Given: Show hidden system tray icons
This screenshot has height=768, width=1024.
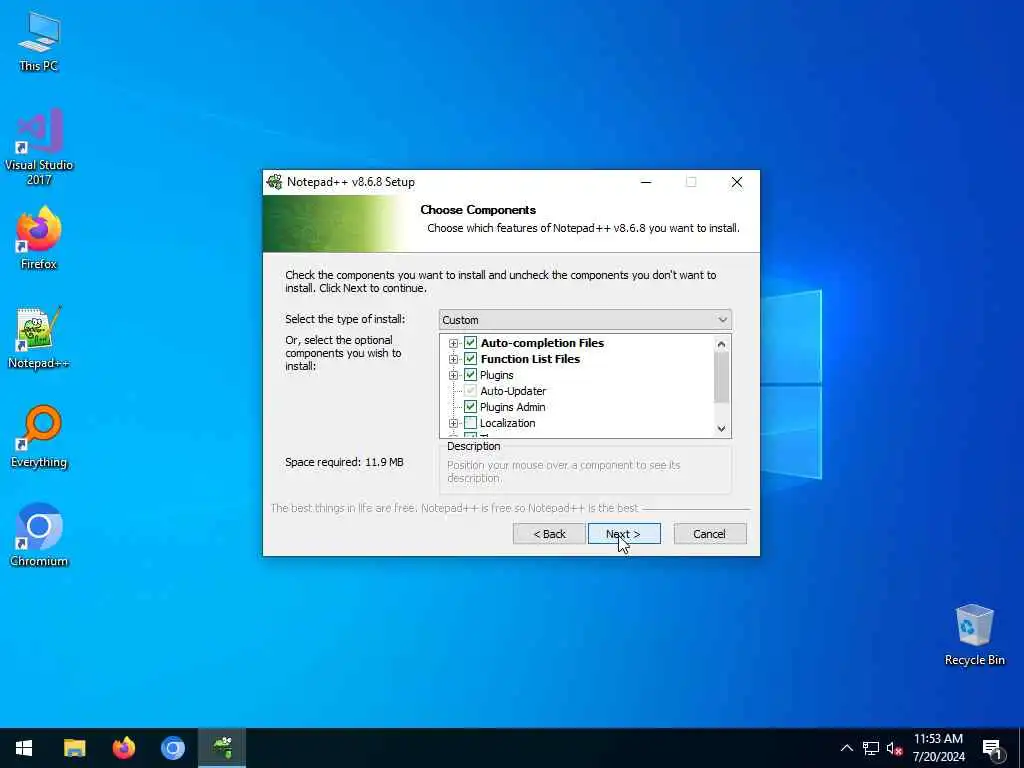Looking at the screenshot, I should [846, 748].
